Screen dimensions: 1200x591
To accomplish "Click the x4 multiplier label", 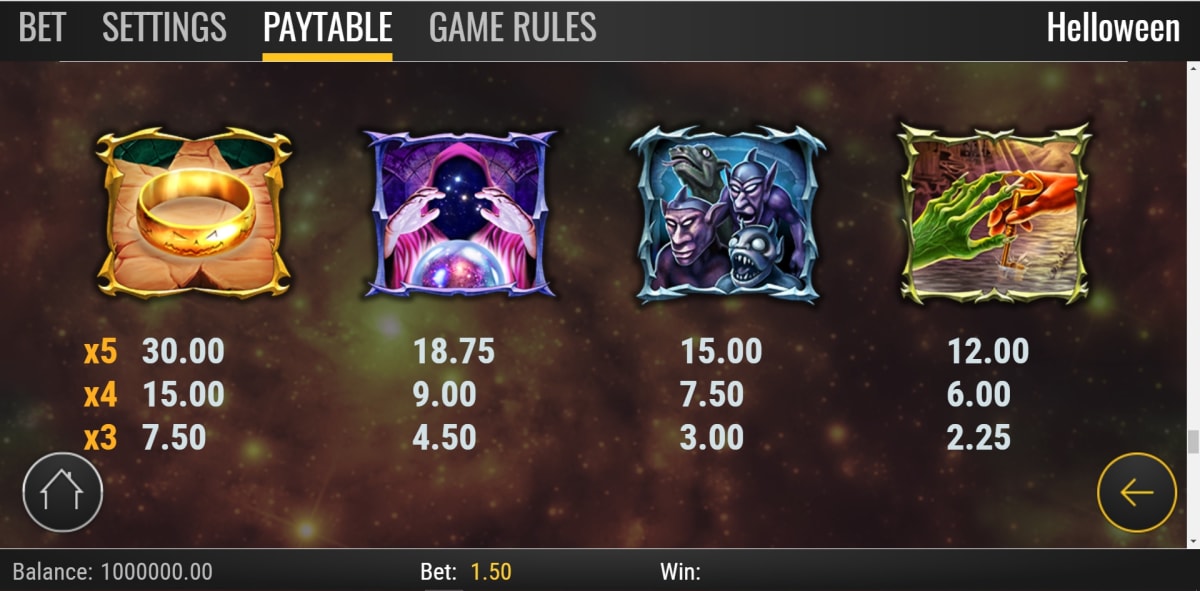I will (x=100, y=394).
